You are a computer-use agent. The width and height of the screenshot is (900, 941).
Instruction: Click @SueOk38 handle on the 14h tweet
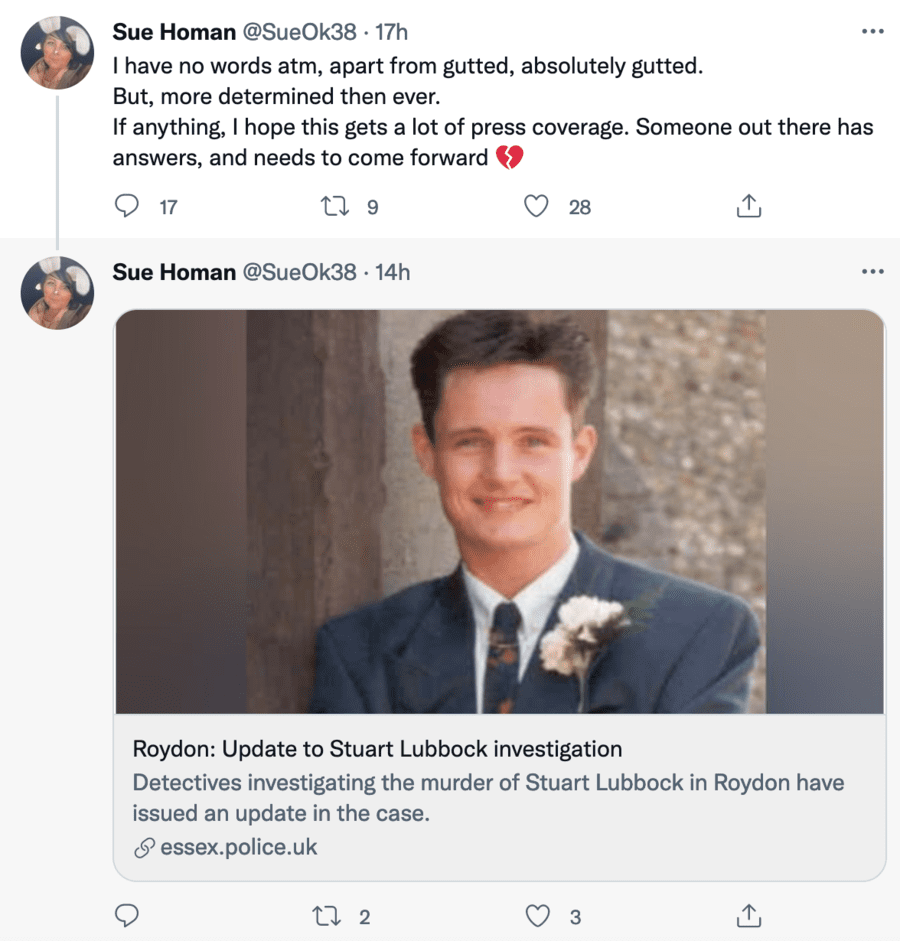coord(300,272)
